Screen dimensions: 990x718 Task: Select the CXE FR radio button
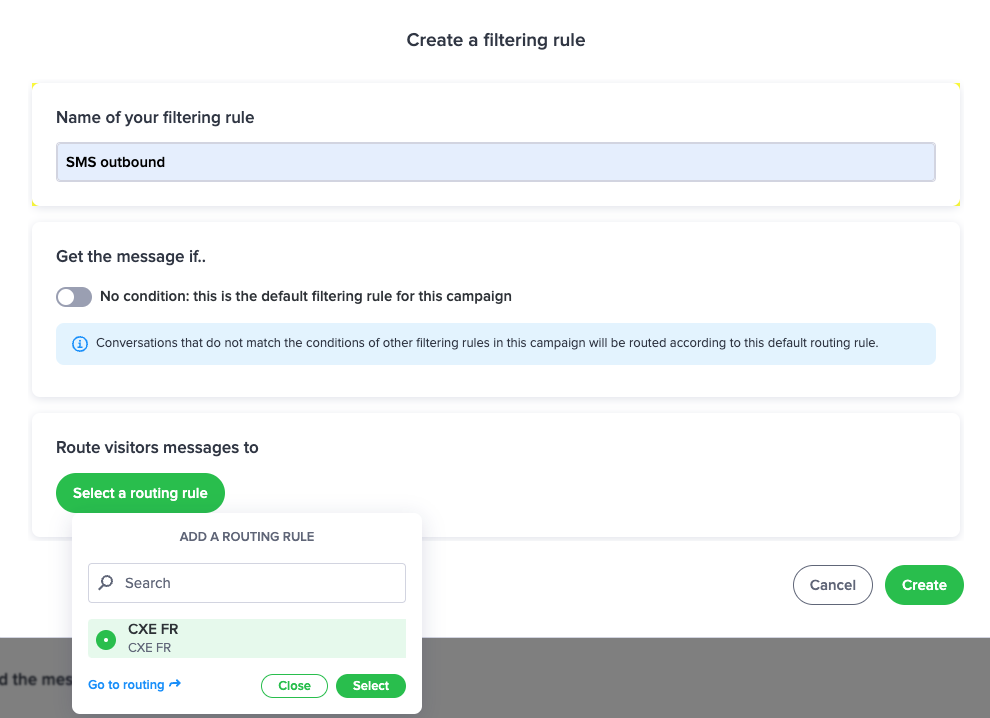[106, 640]
